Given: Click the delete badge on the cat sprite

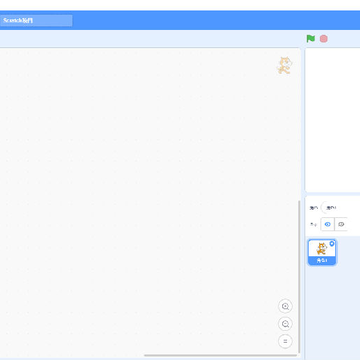Looking at the screenshot, I should point(332,244).
